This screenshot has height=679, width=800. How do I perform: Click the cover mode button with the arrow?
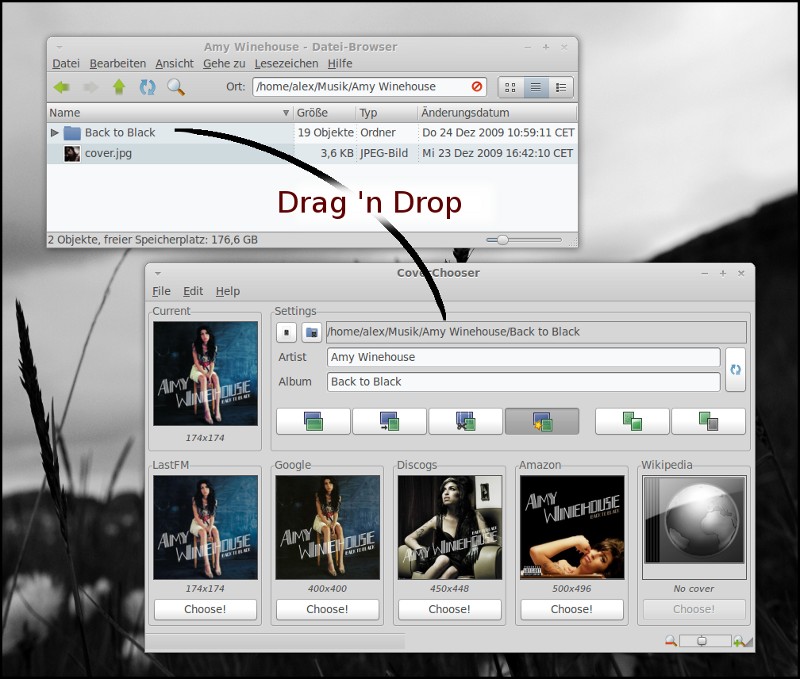tap(389, 421)
